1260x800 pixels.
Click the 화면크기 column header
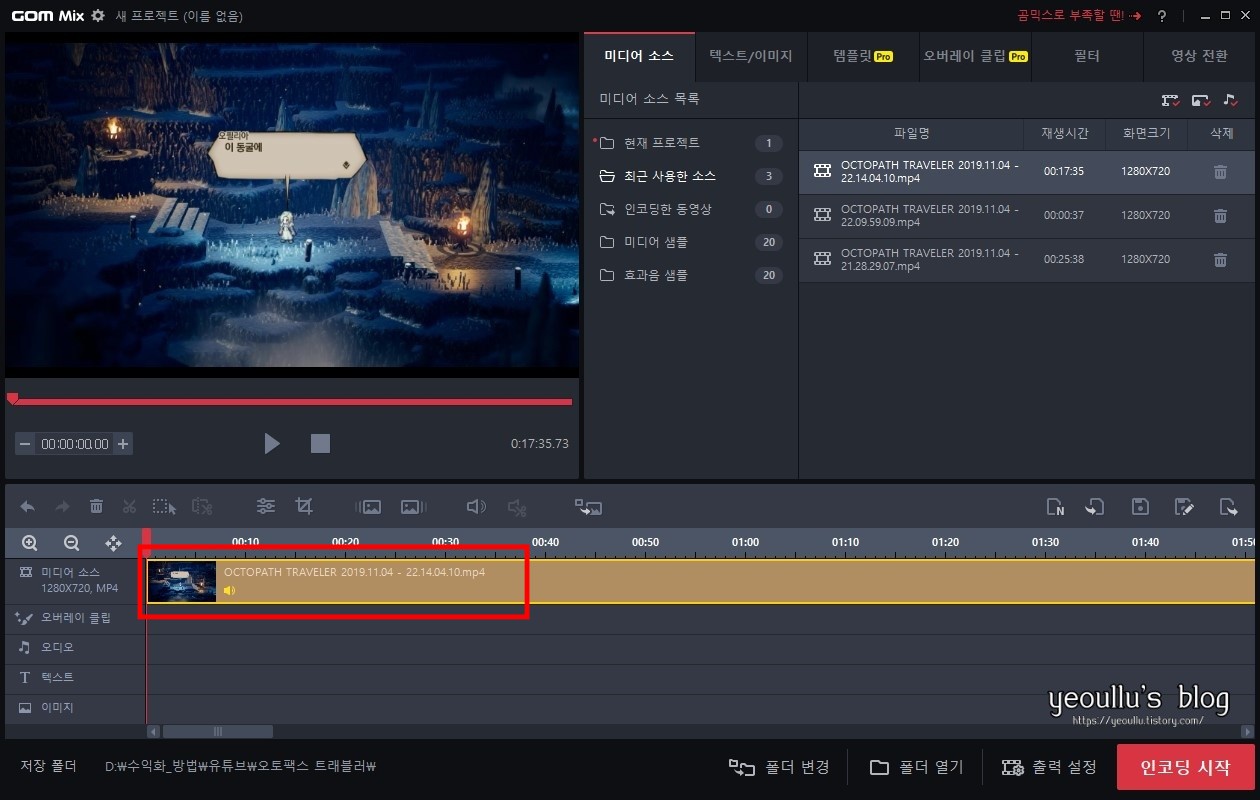(1145, 133)
